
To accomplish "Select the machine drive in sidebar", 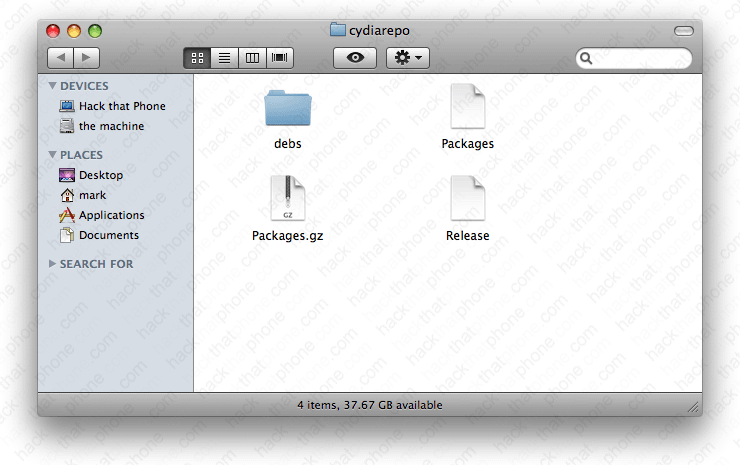I will click(x=110, y=126).
